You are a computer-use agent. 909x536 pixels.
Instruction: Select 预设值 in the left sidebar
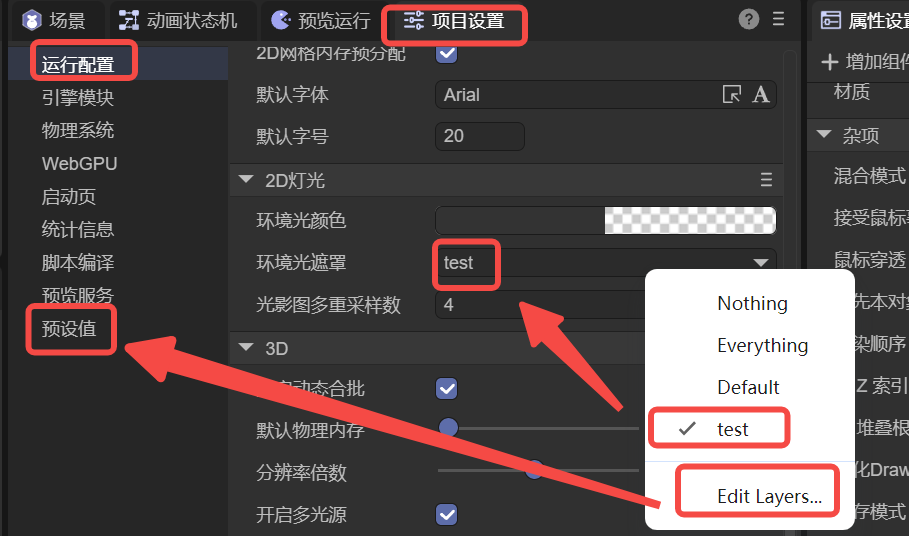point(69,329)
